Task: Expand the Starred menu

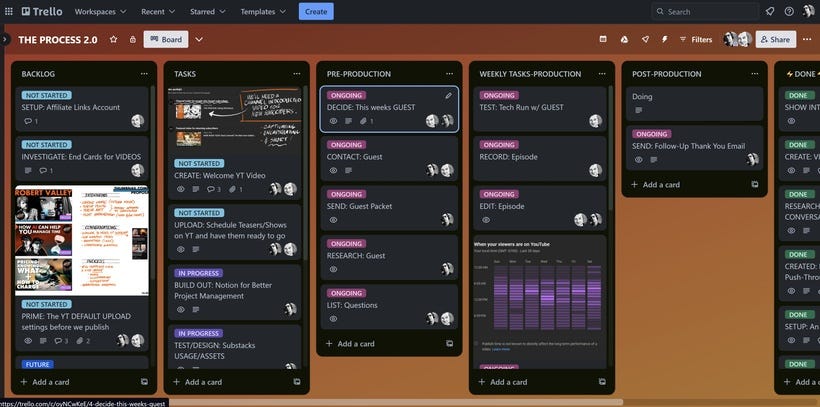Action: [x=208, y=11]
